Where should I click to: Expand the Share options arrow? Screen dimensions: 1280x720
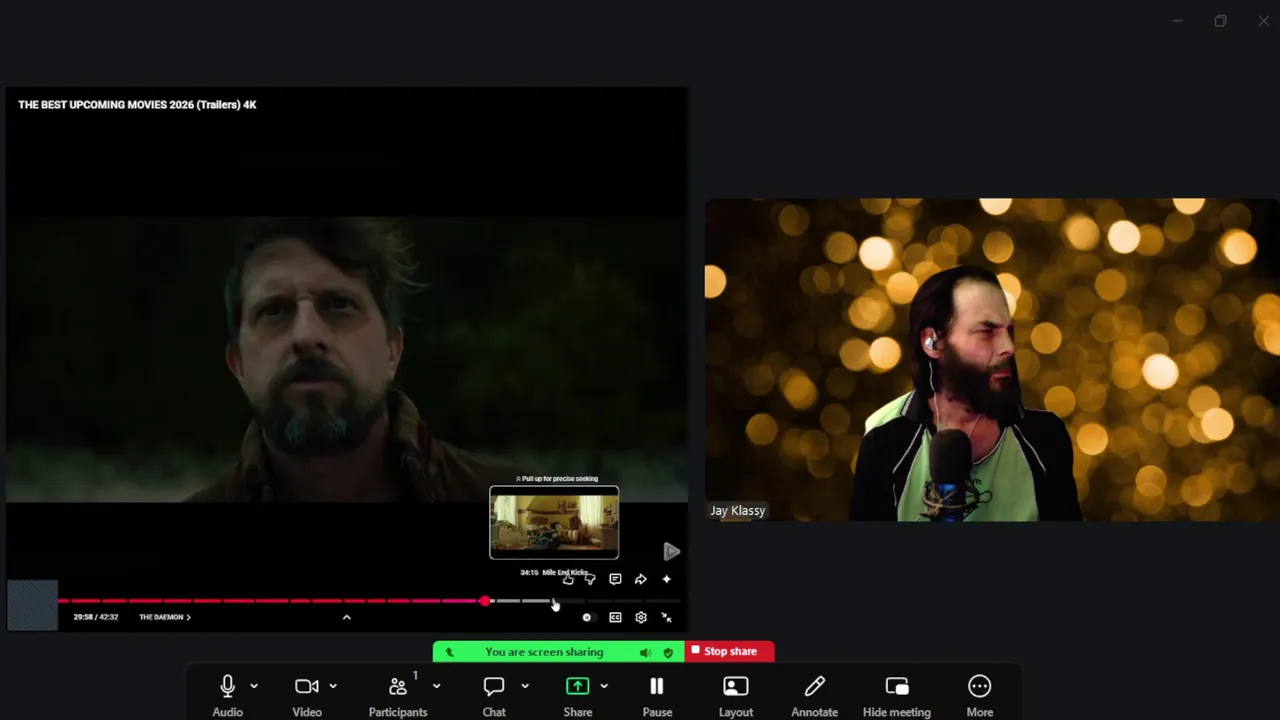coord(604,686)
